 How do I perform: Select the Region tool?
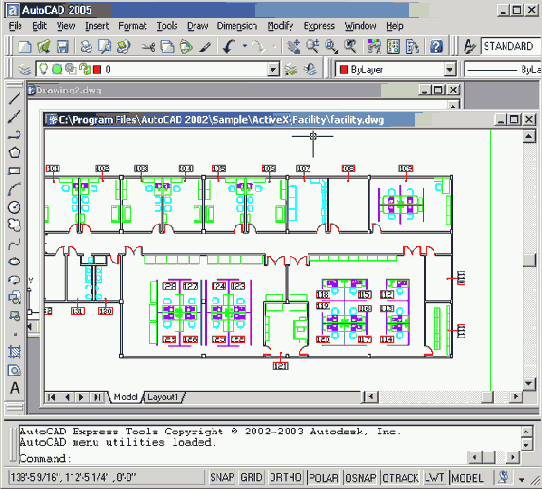tap(14, 370)
